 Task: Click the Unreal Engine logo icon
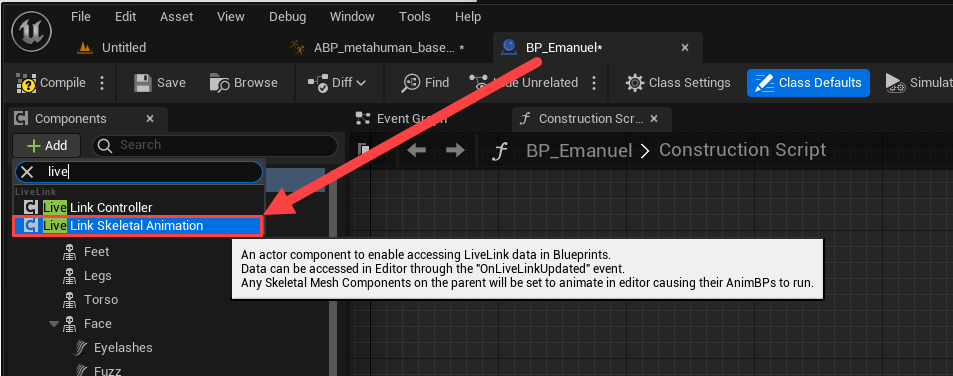point(31,32)
